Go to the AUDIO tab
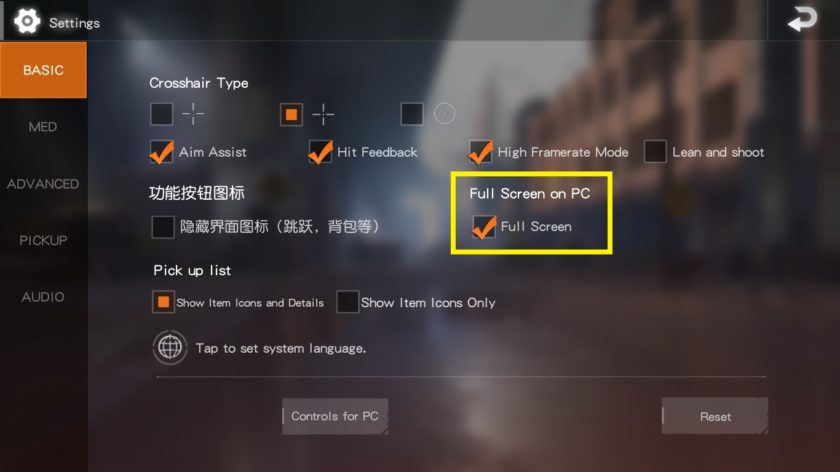 pos(43,297)
